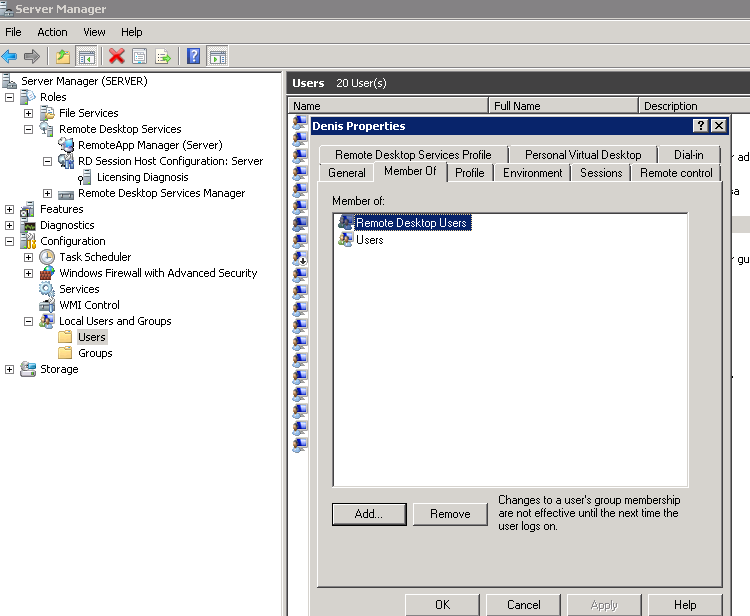This screenshot has width=750, height=616.
Task: Click the blue Help question-mark icon
Action: point(193,56)
